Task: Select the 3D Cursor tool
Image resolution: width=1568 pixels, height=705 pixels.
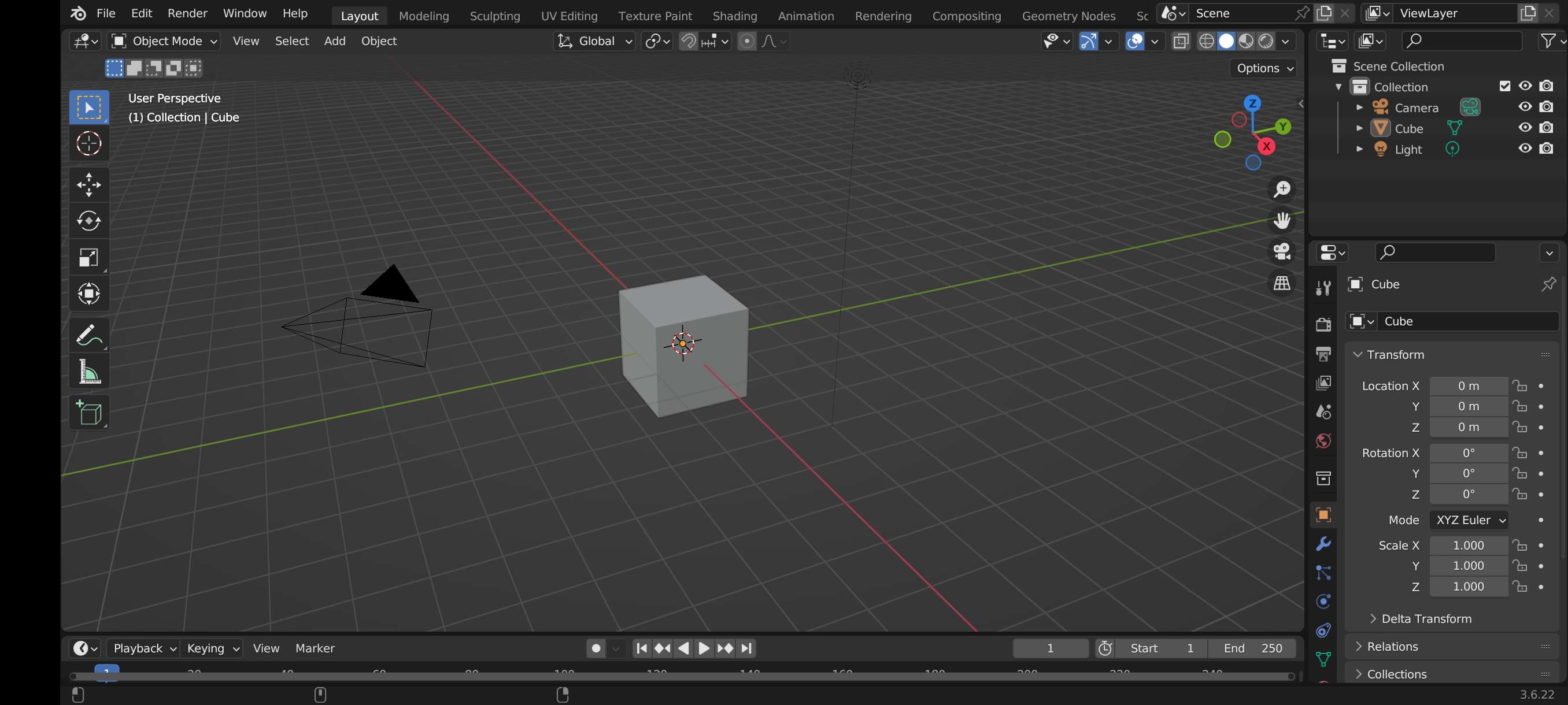Action: click(89, 143)
